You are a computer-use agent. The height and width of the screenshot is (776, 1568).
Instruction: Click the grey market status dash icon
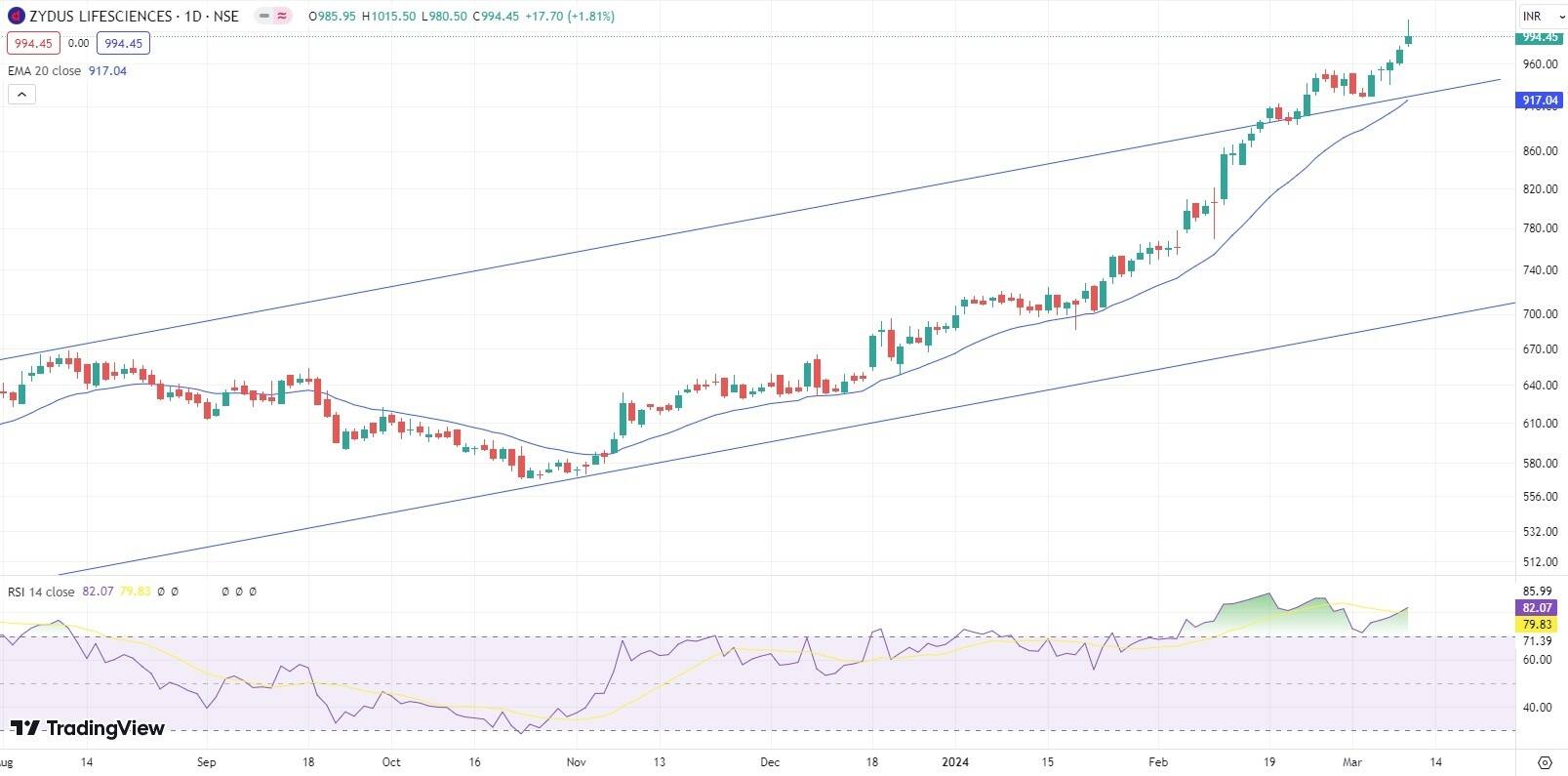pos(264,16)
